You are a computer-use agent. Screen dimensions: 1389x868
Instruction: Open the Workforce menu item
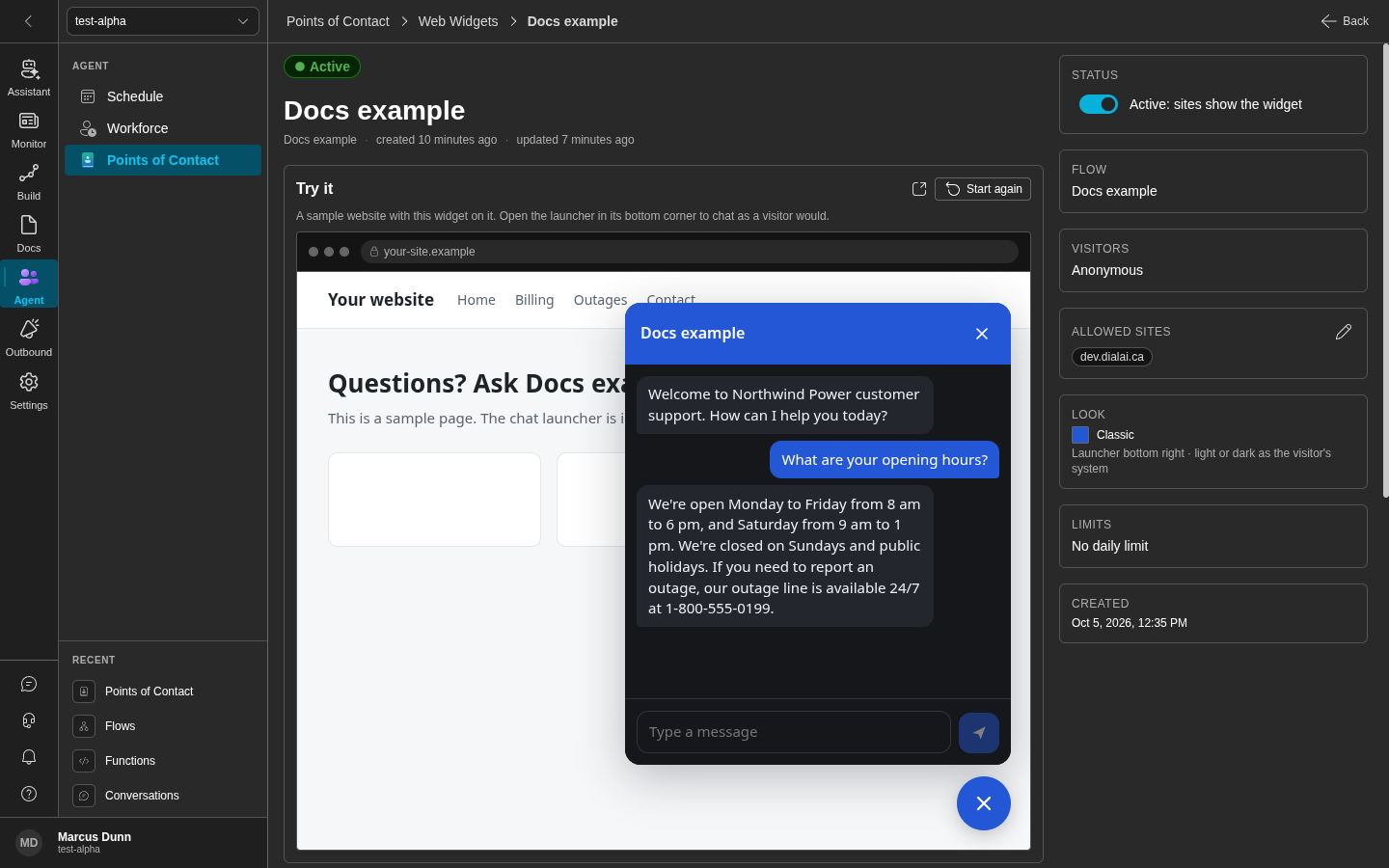point(163,128)
